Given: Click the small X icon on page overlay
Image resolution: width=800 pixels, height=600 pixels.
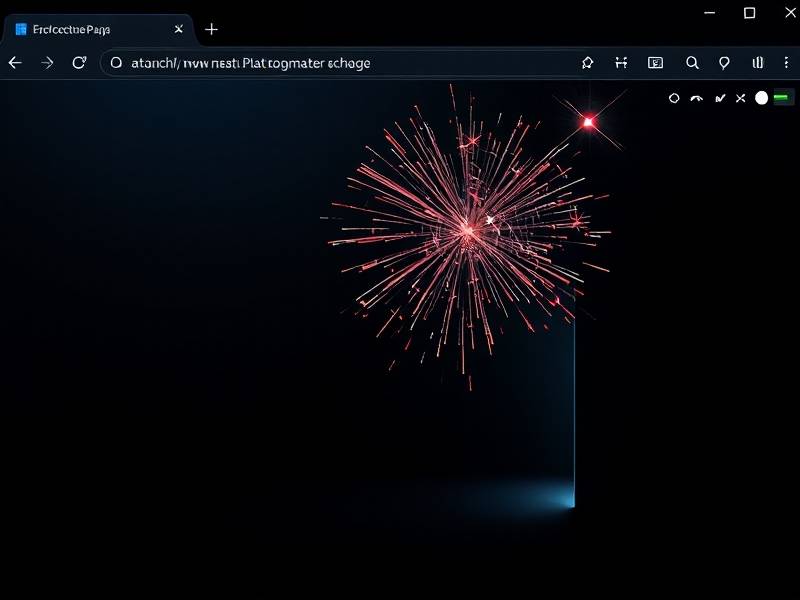Looking at the screenshot, I should tap(740, 98).
